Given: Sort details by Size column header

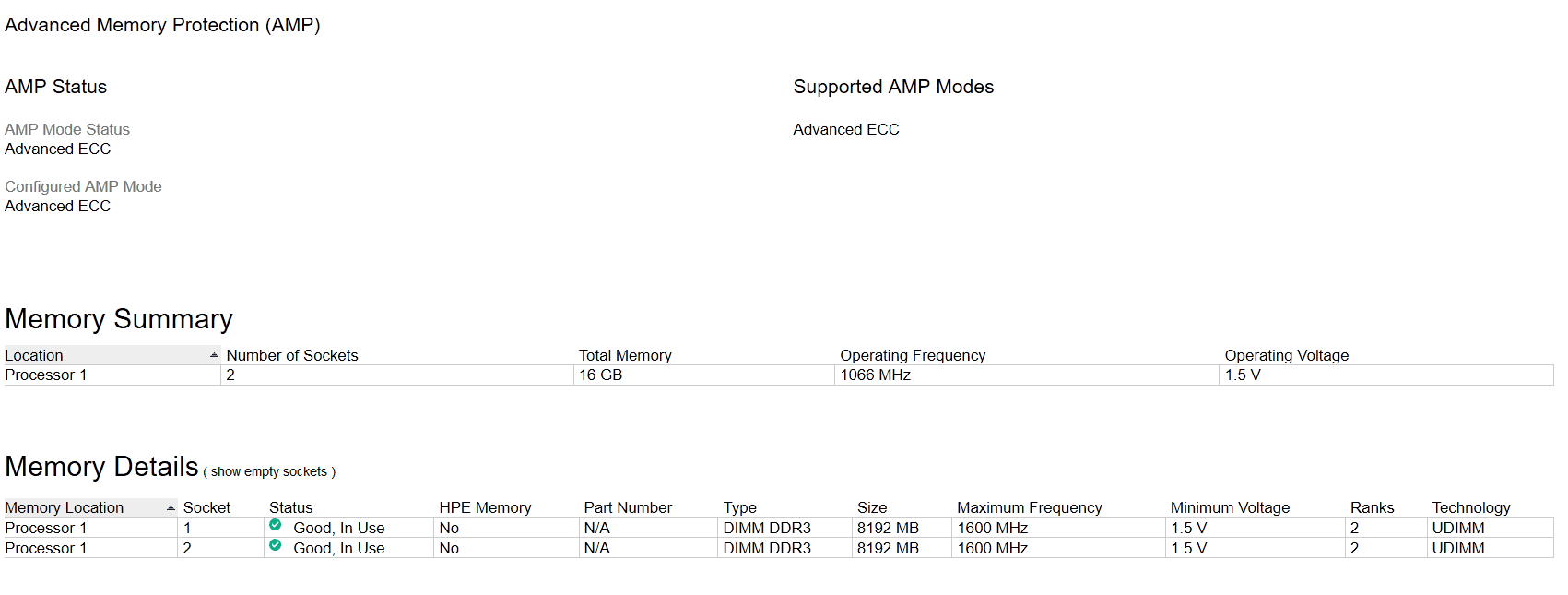Looking at the screenshot, I should click(x=872, y=507).
